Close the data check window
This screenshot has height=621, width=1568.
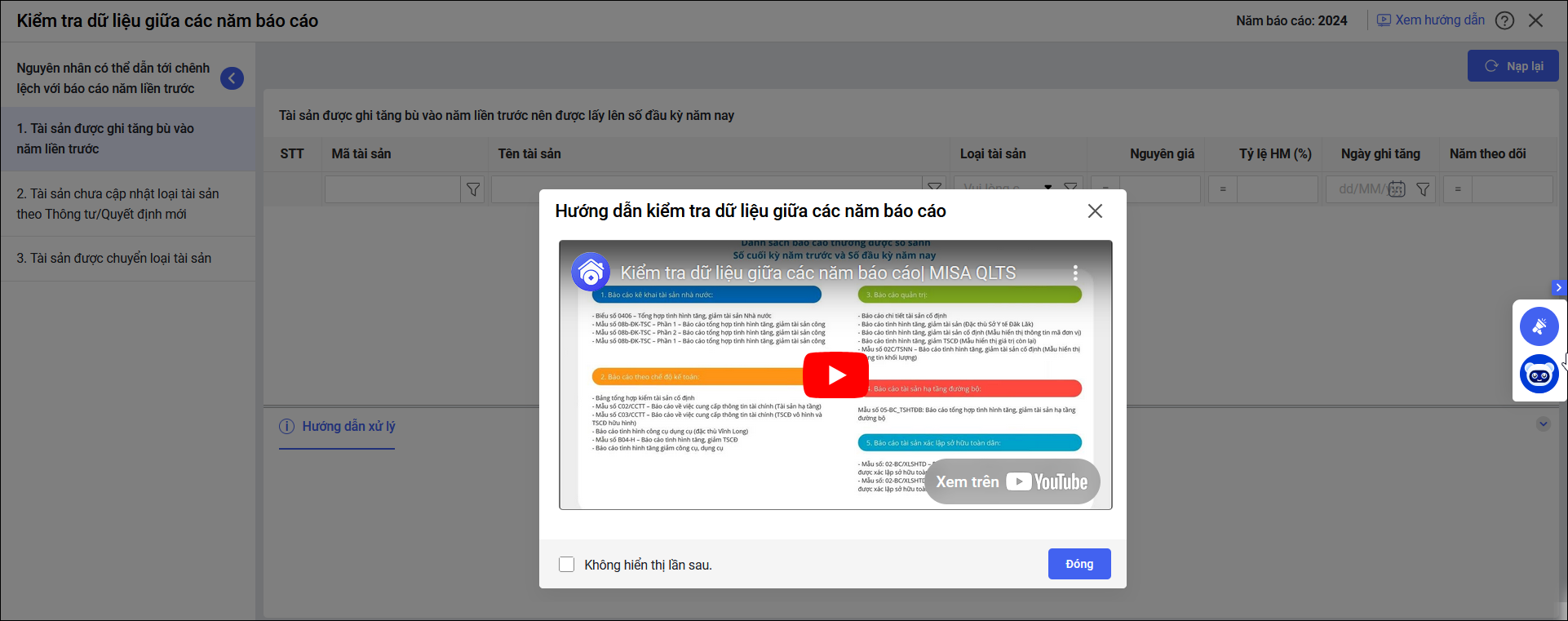[x=1536, y=21]
